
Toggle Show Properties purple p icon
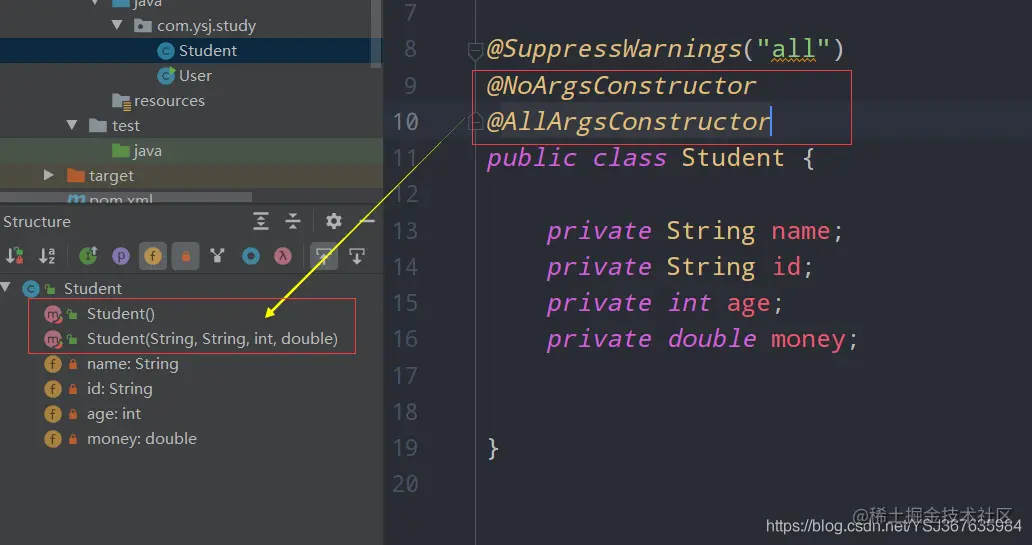pos(120,256)
